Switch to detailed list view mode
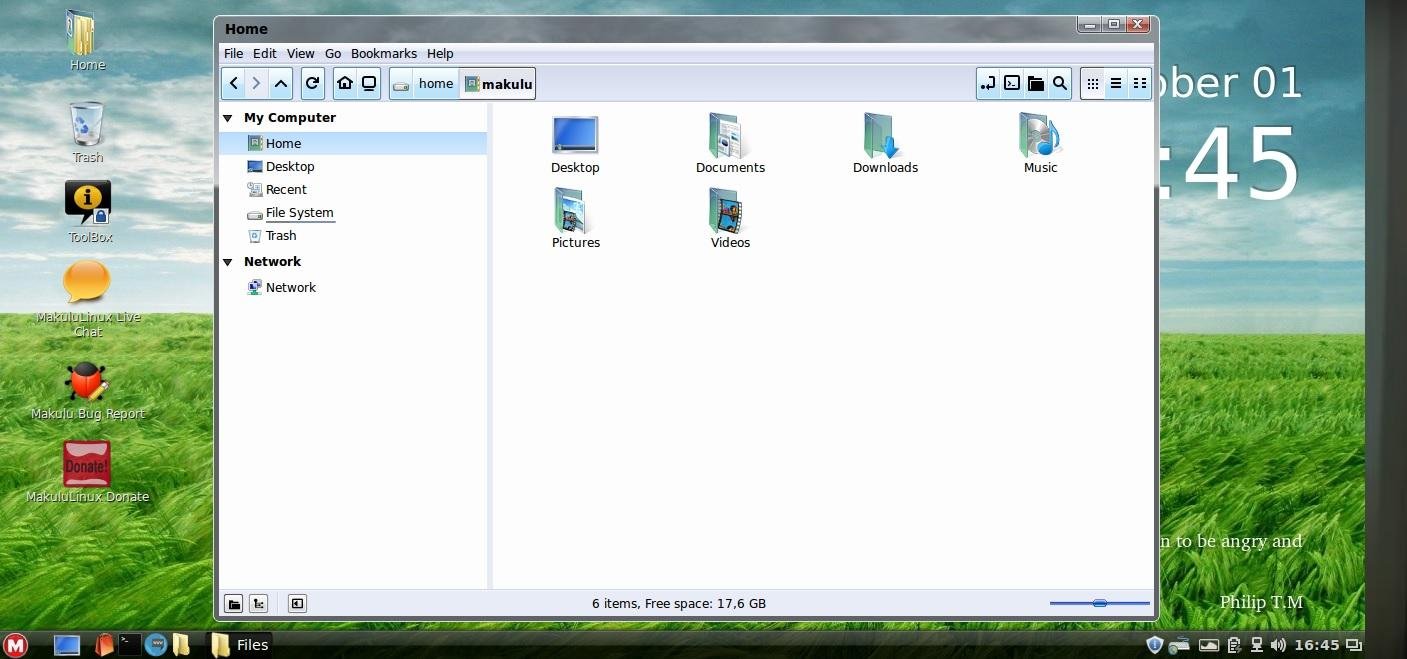1407x659 pixels. tap(1116, 83)
